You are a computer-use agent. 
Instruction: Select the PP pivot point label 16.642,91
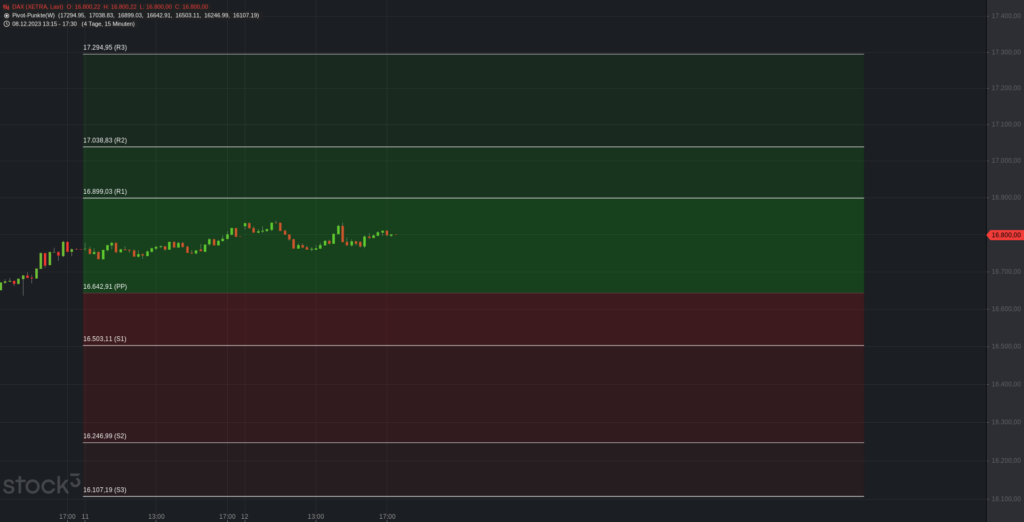pos(105,287)
